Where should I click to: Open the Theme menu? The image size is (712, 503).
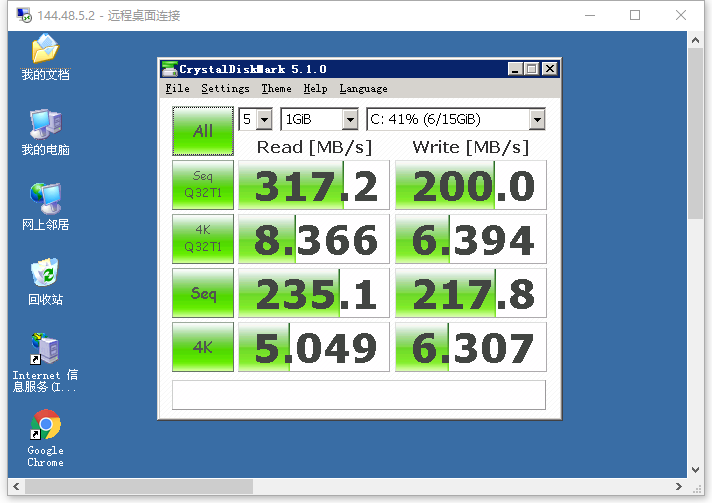point(276,89)
